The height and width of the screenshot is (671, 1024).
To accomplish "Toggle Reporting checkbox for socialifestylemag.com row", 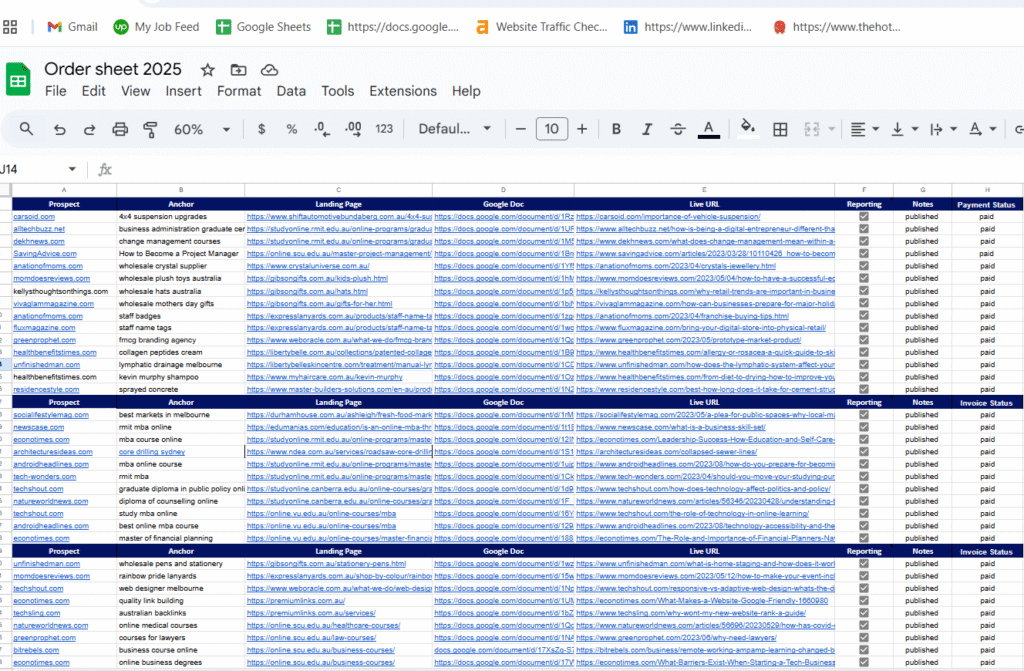I will (864, 415).
